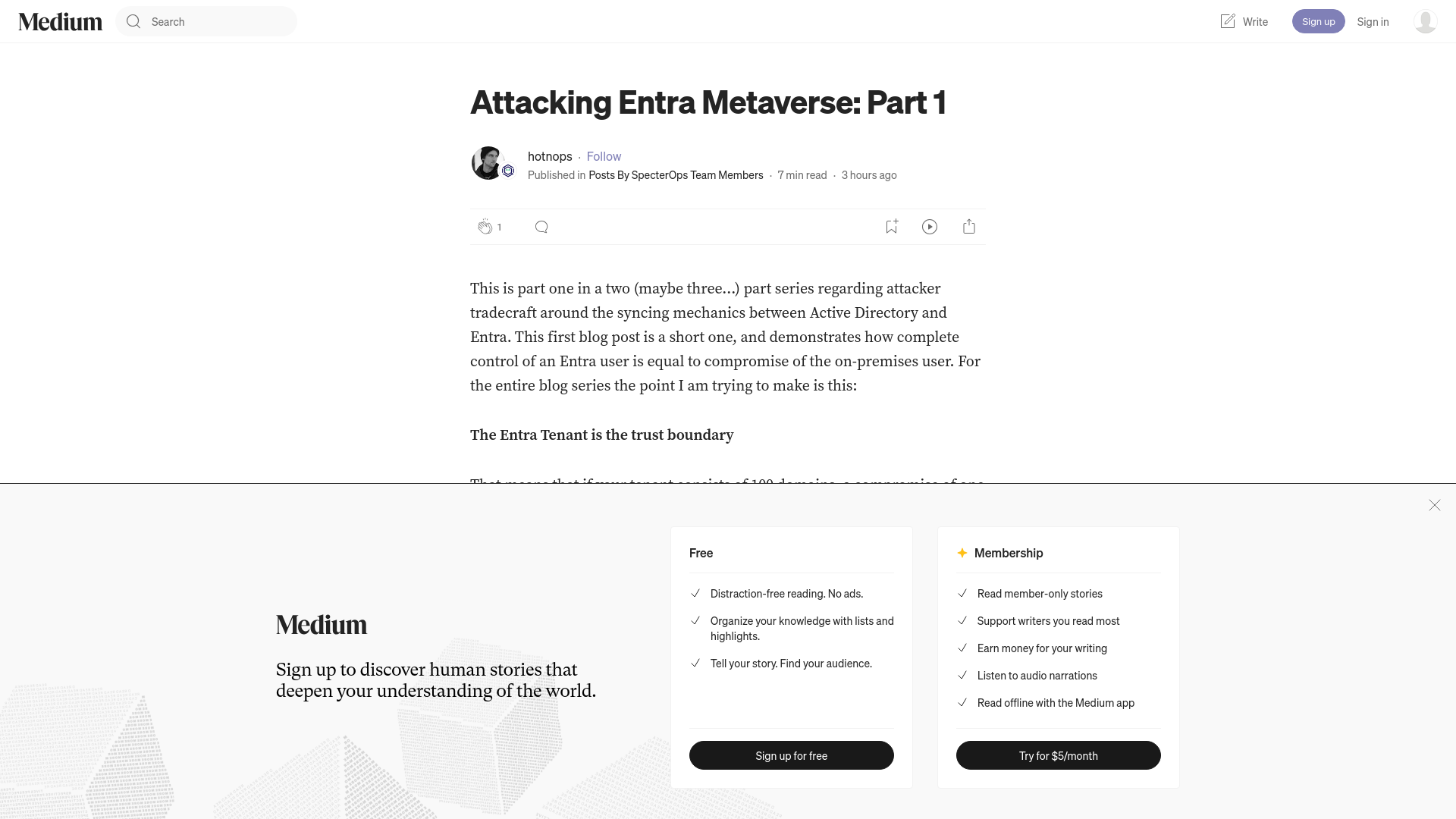This screenshot has width=1456, height=819.
Task: Click the bookmark/save icon
Action: [x=891, y=226]
